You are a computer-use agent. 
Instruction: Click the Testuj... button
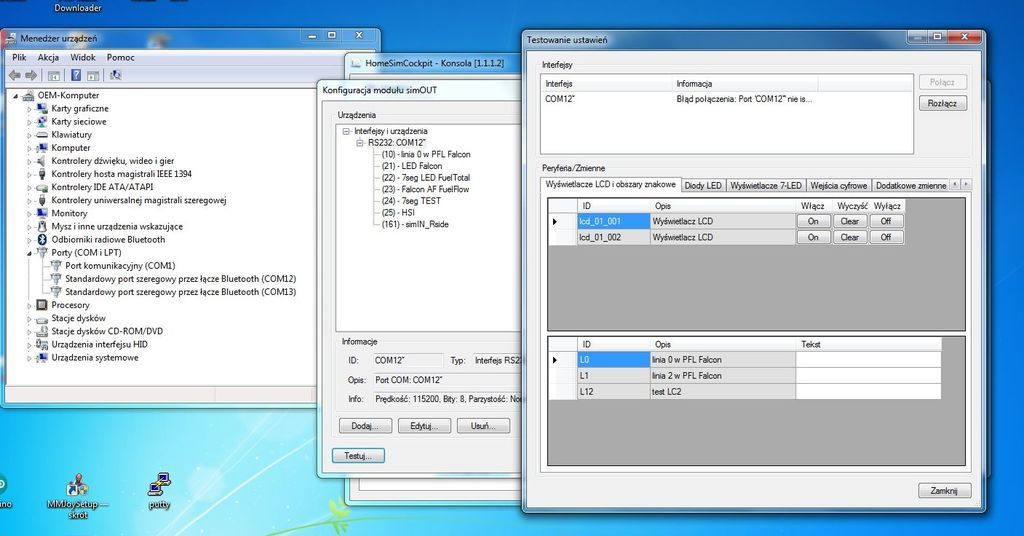point(357,455)
